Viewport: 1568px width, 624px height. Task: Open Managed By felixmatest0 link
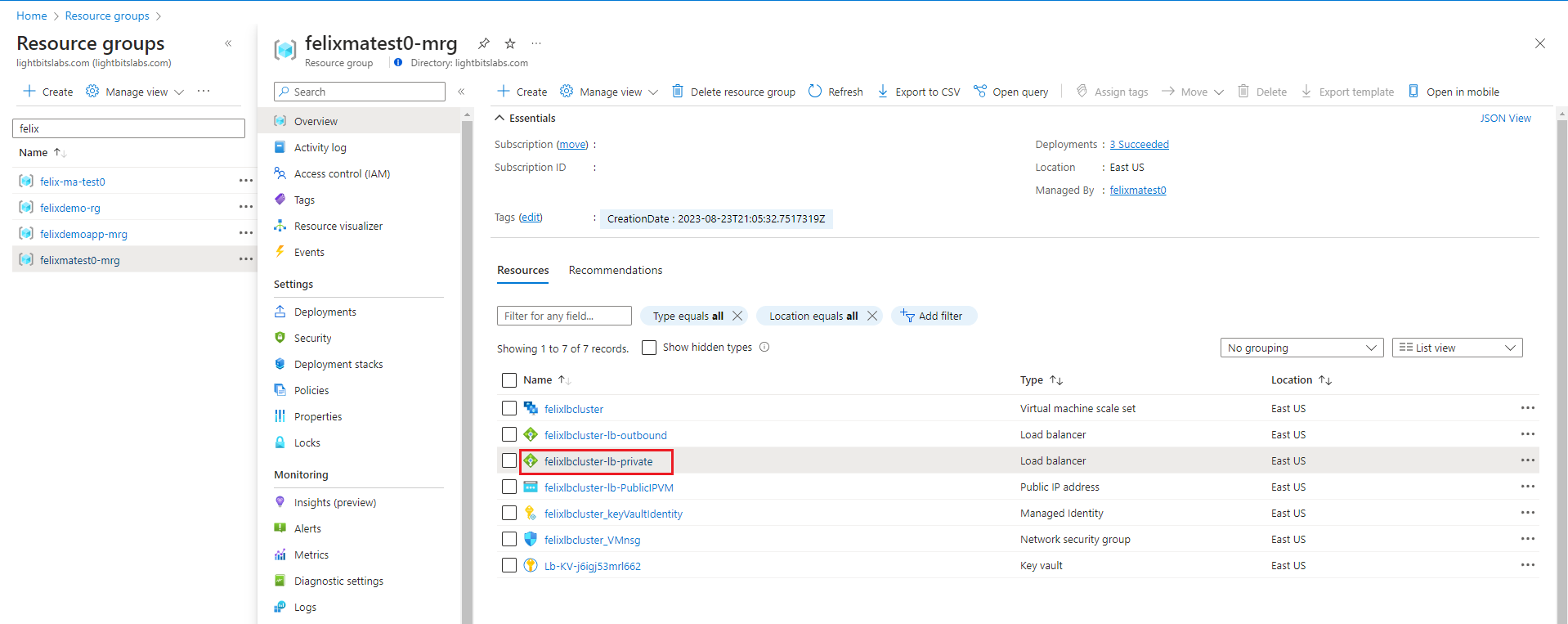click(x=1138, y=190)
